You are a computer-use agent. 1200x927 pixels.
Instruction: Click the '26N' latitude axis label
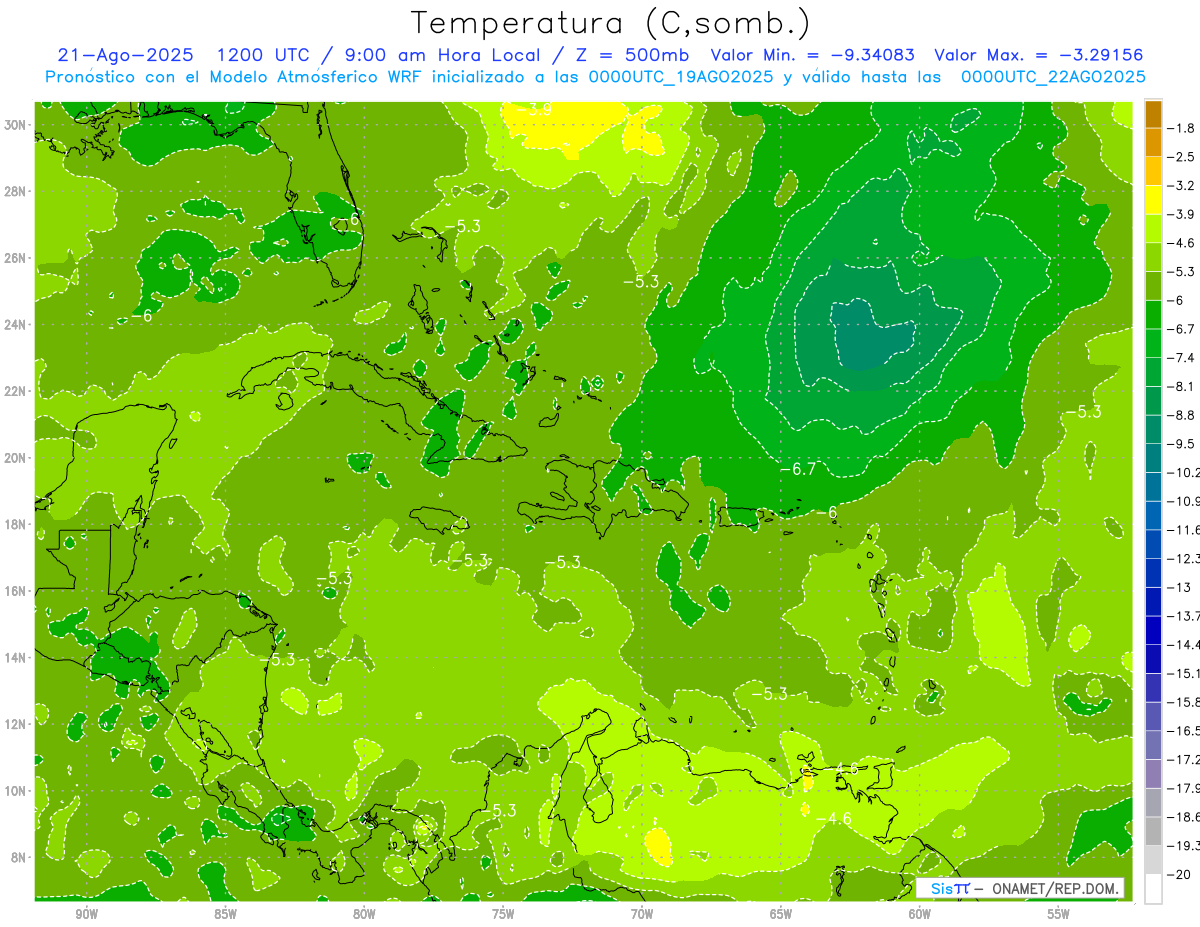point(16,258)
